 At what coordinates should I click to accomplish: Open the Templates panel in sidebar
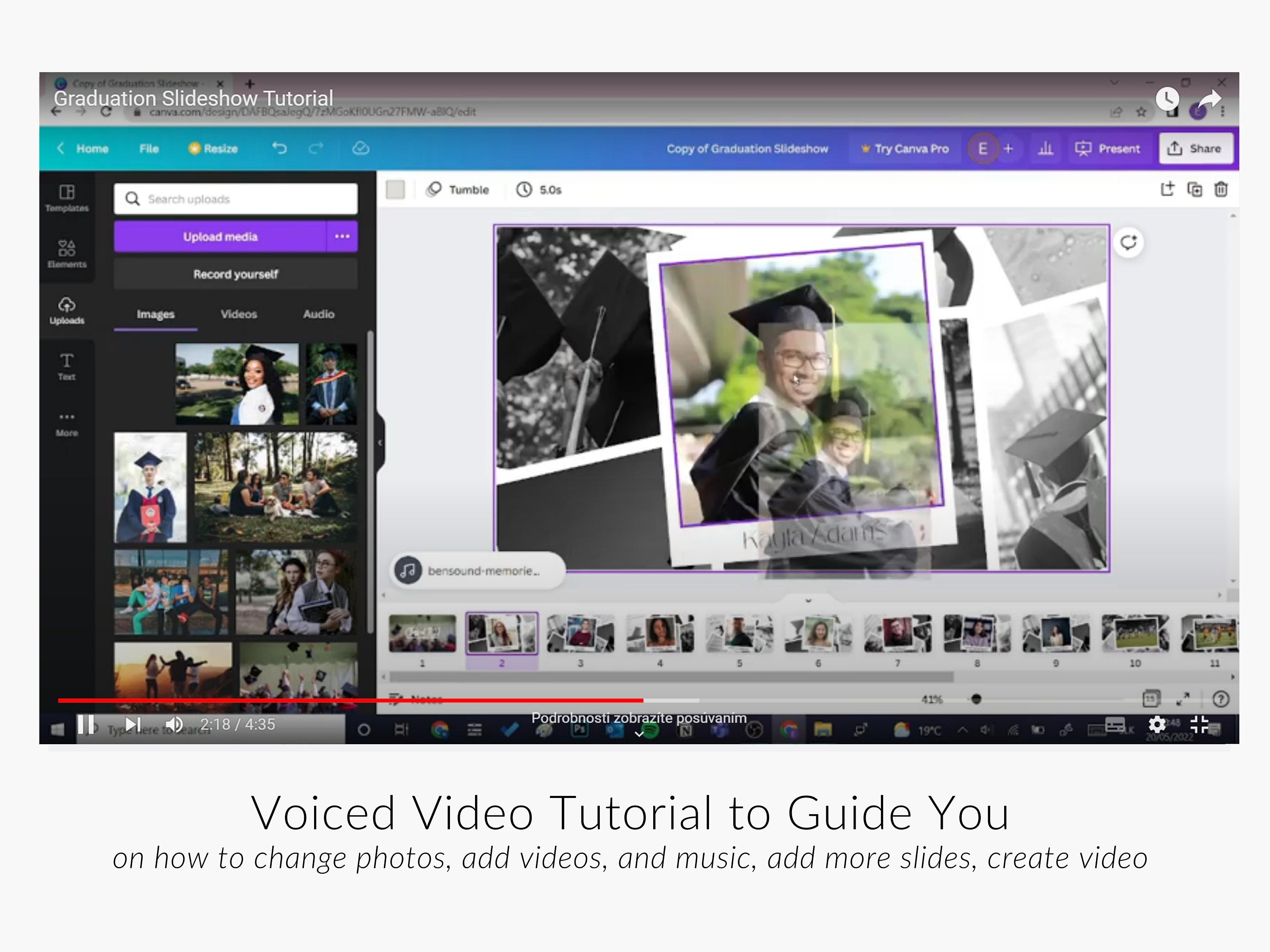[x=66, y=198]
